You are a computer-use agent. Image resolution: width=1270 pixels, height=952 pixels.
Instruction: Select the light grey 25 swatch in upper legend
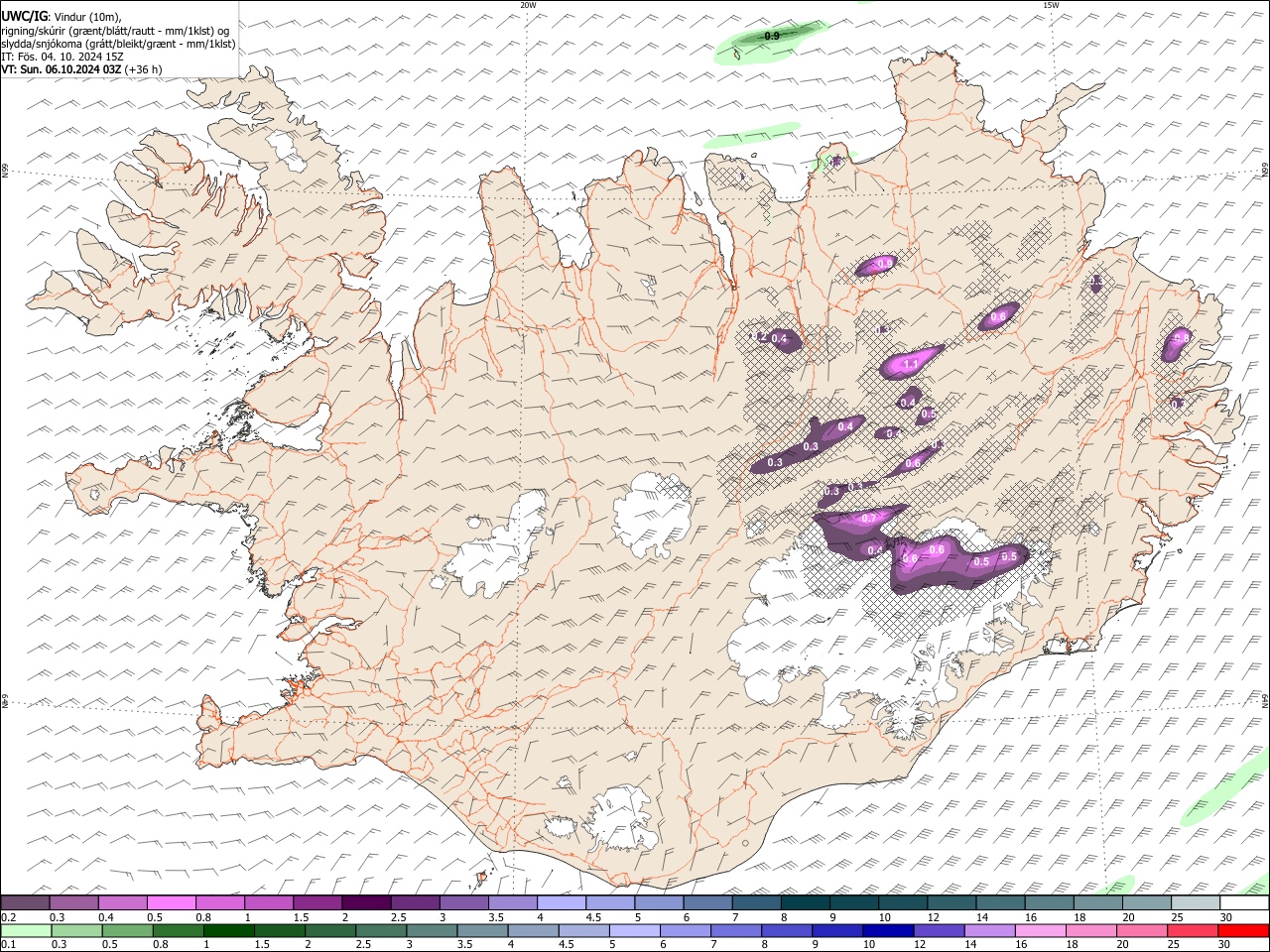tap(1196, 903)
